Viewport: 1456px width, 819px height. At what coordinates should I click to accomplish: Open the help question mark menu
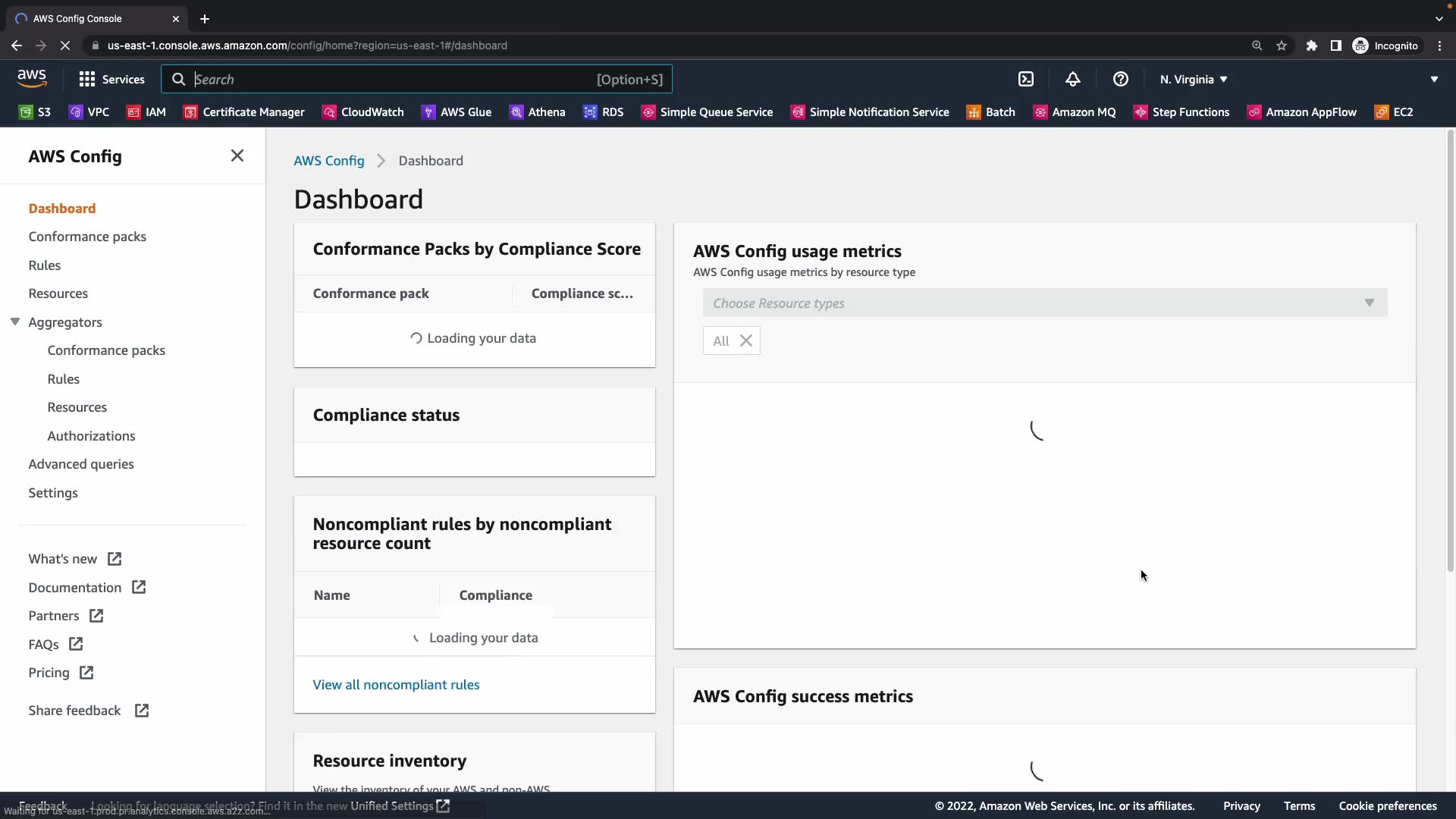tap(1120, 79)
